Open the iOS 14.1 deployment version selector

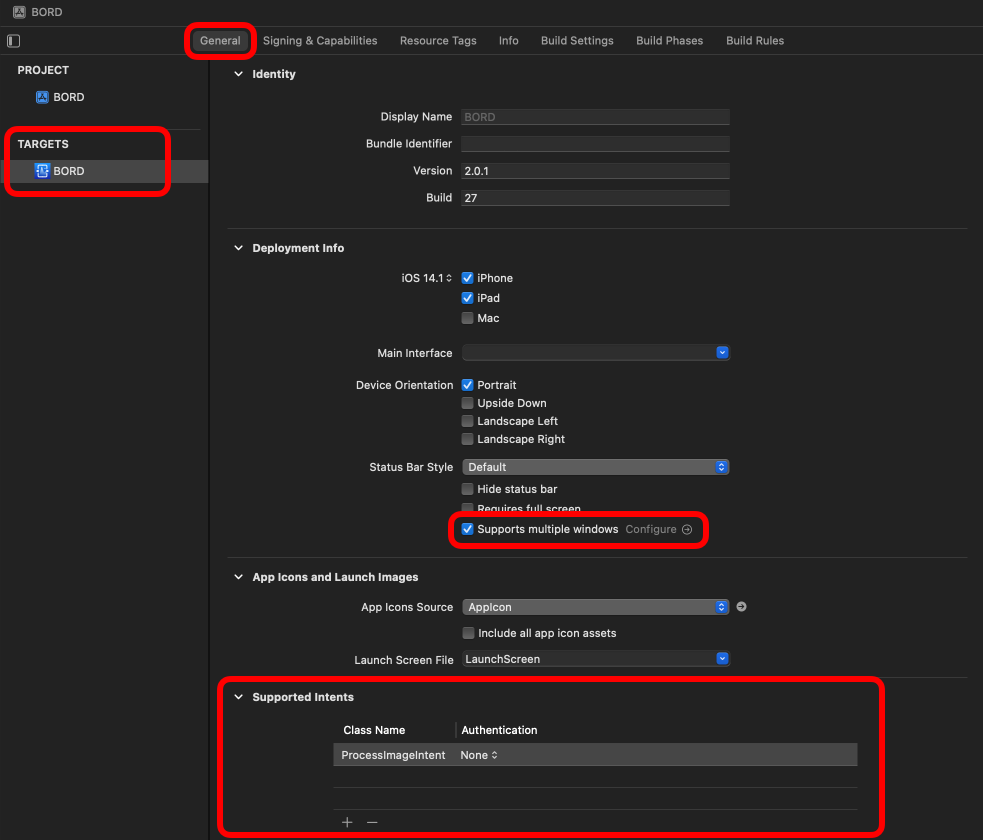point(426,278)
